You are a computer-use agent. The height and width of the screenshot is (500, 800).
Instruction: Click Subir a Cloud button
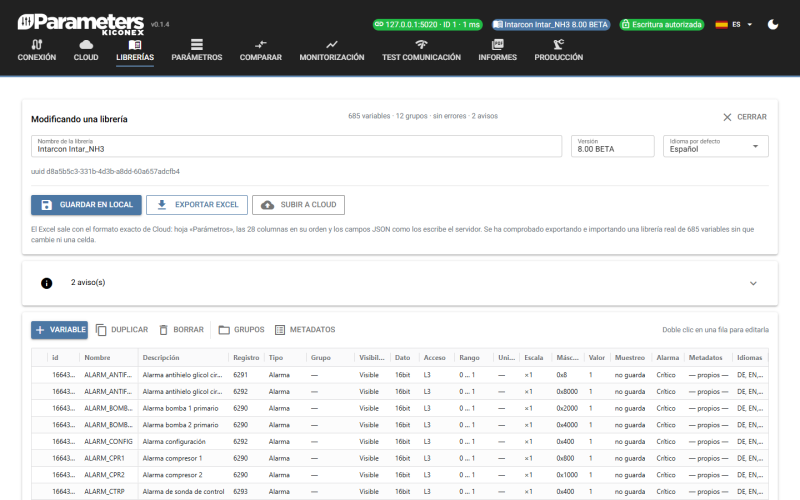pos(298,205)
